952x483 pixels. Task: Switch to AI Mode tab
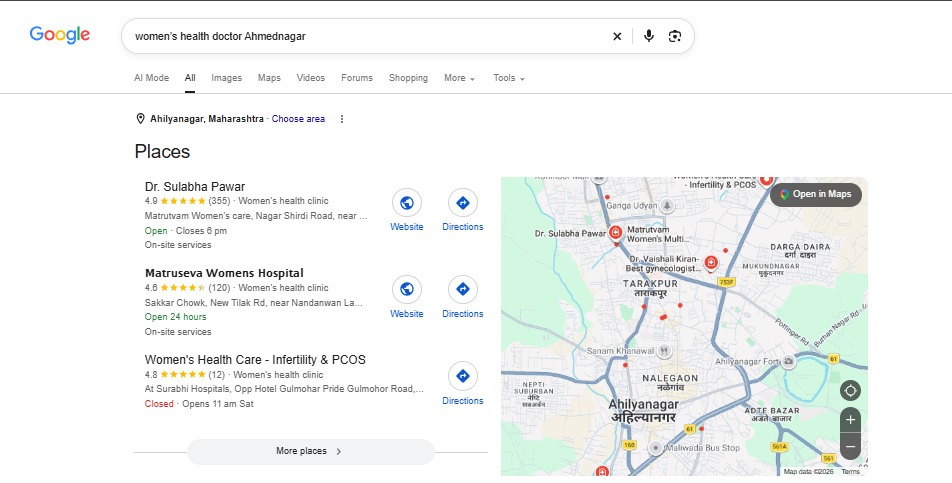pos(151,78)
